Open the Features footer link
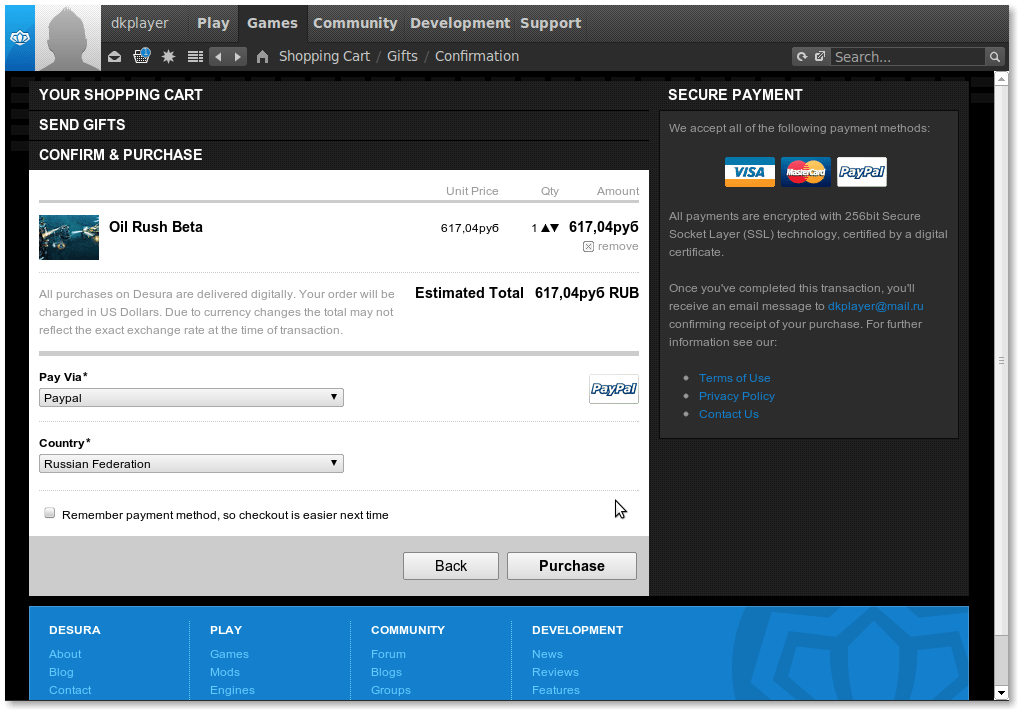This screenshot has height=710, width=1018. pyautogui.click(x=556, y=691)
